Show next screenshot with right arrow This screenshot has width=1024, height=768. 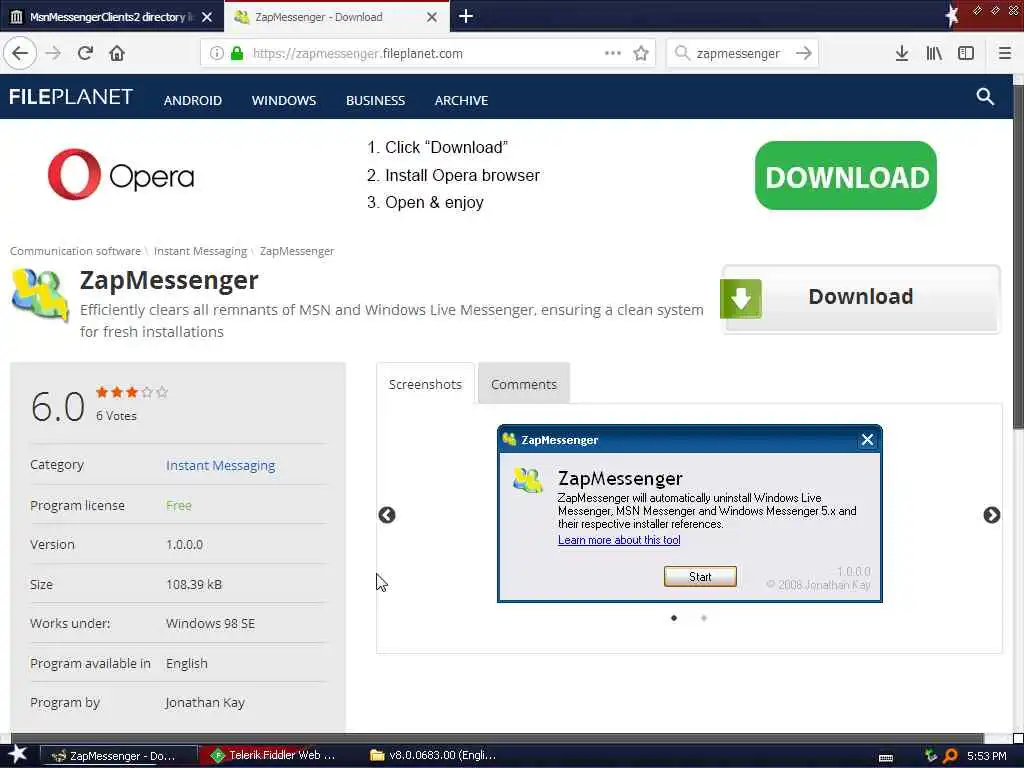991,515
